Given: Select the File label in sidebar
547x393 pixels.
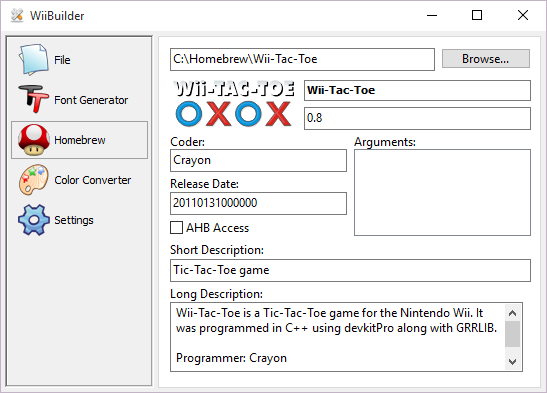Looking at the screenshot, I should pyautogui.click(x=62, y=60).
